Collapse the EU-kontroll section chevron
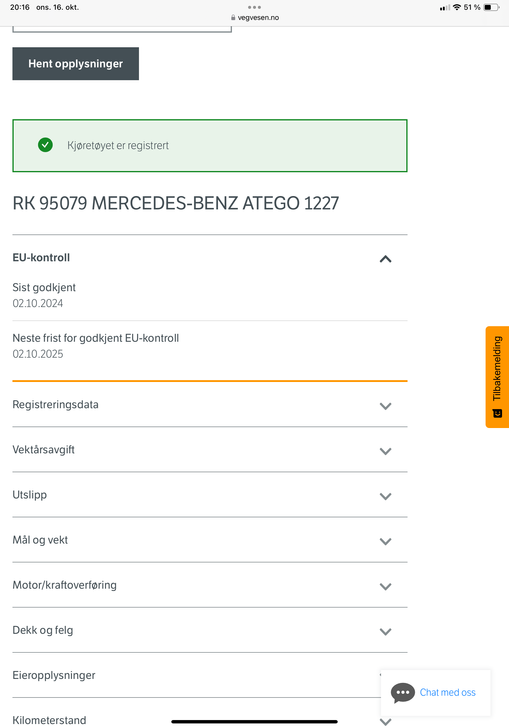The image size is (509, 728). point(385,259)
